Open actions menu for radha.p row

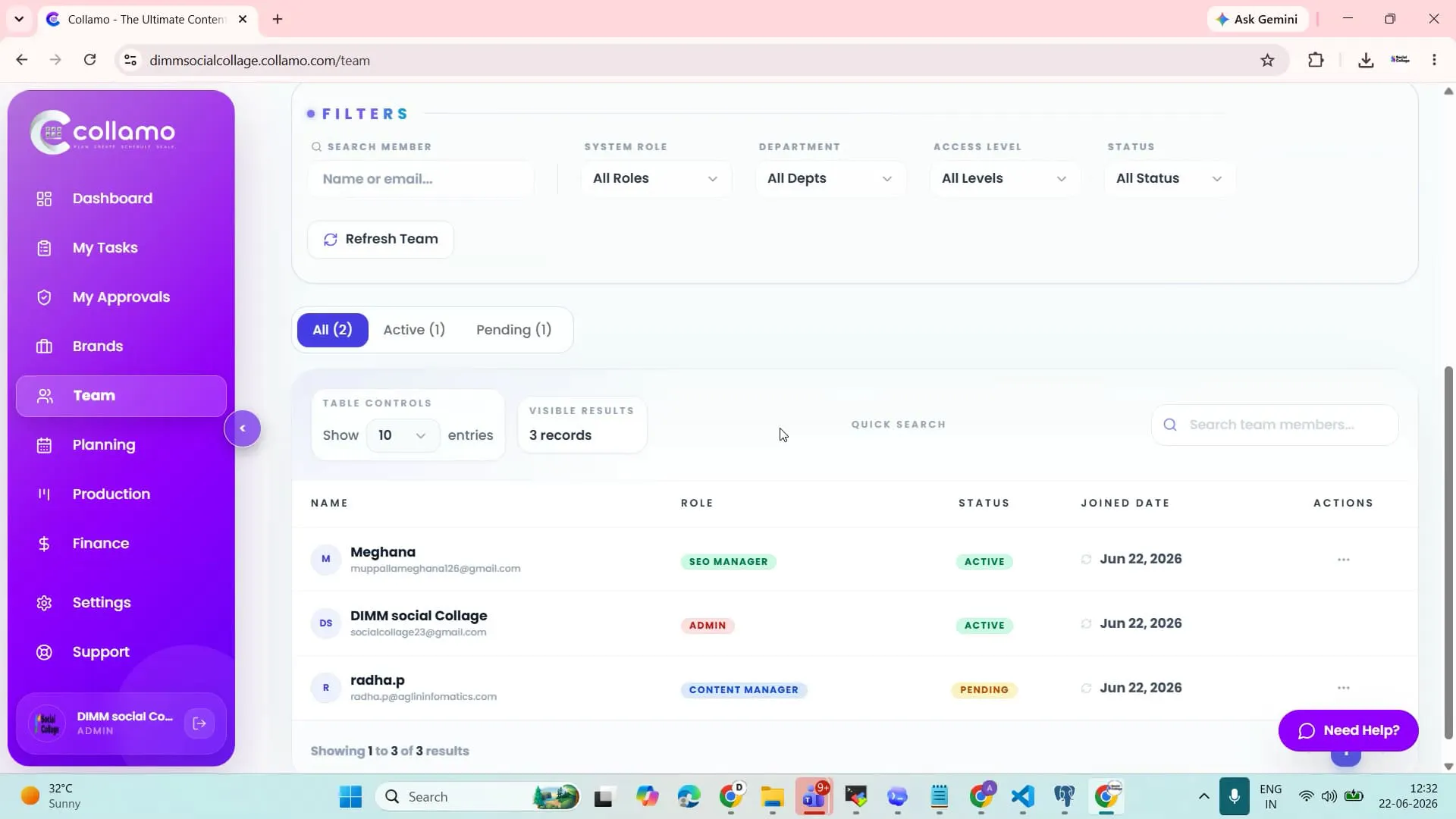(x=1343, y=688)
